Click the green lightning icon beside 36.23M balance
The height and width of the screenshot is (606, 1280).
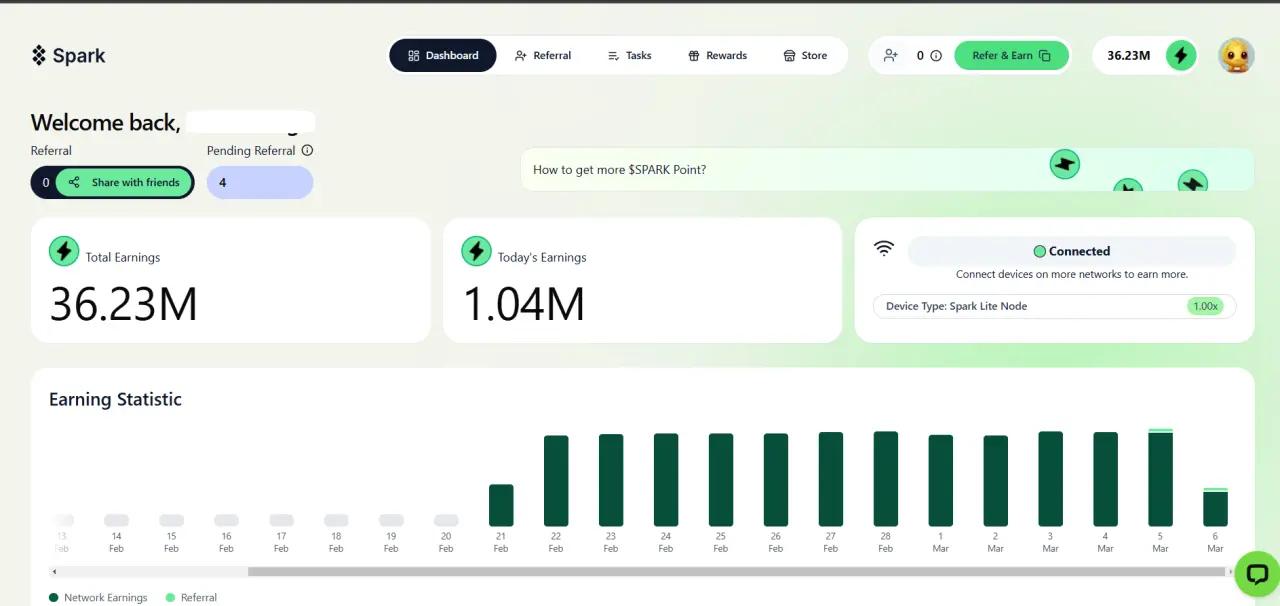coord(1181,55)
